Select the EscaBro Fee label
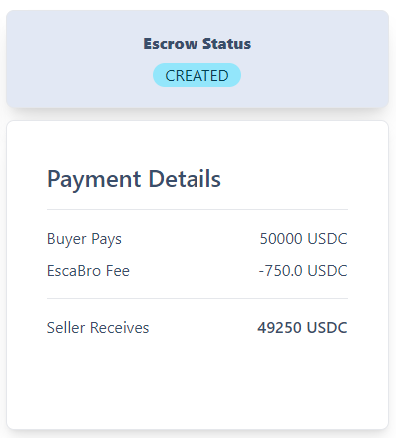The image size is (396, 438). tap(88, 271)
